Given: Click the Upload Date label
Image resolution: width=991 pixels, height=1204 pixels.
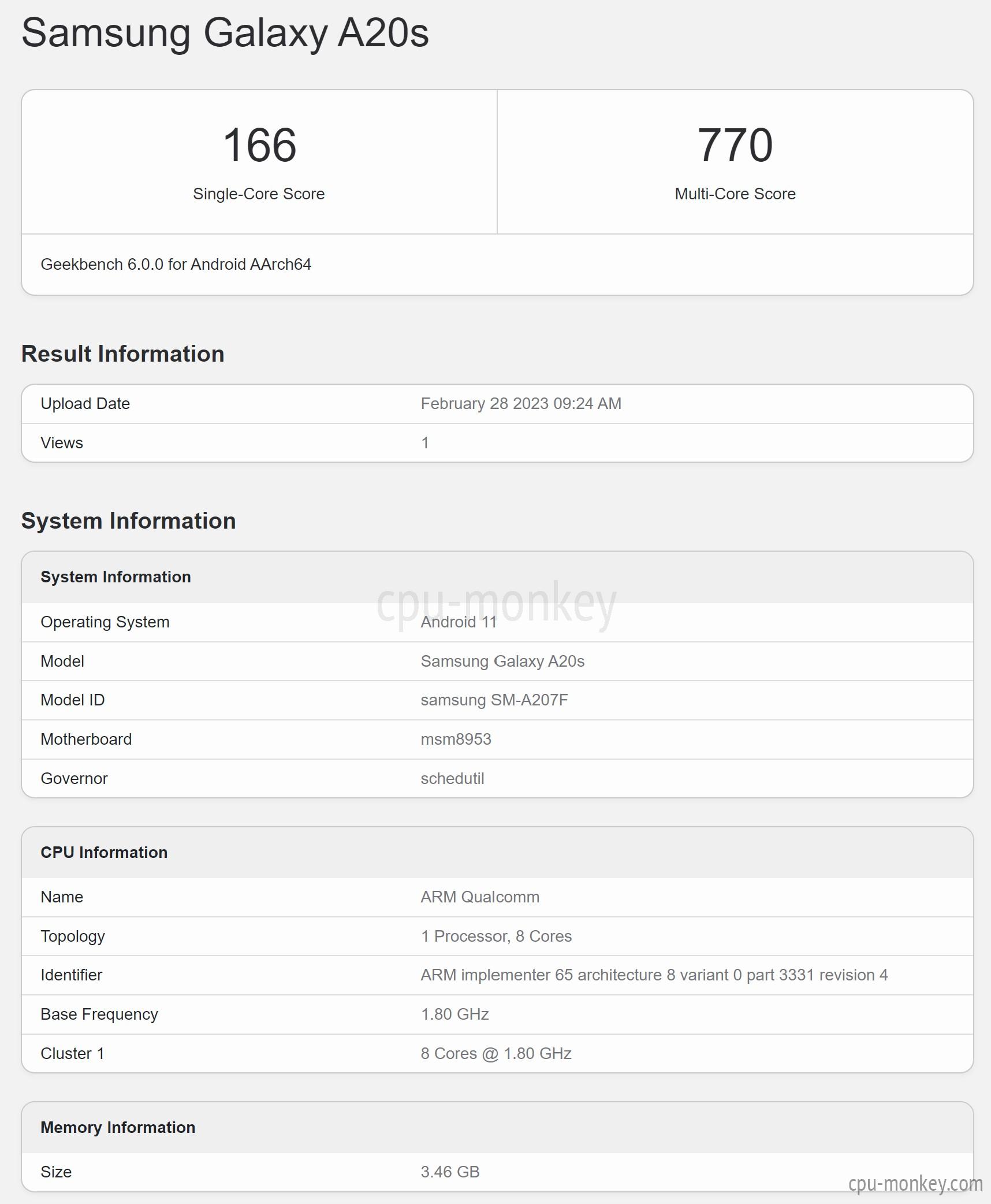Looking at the screenshot, I should point(85,404).
